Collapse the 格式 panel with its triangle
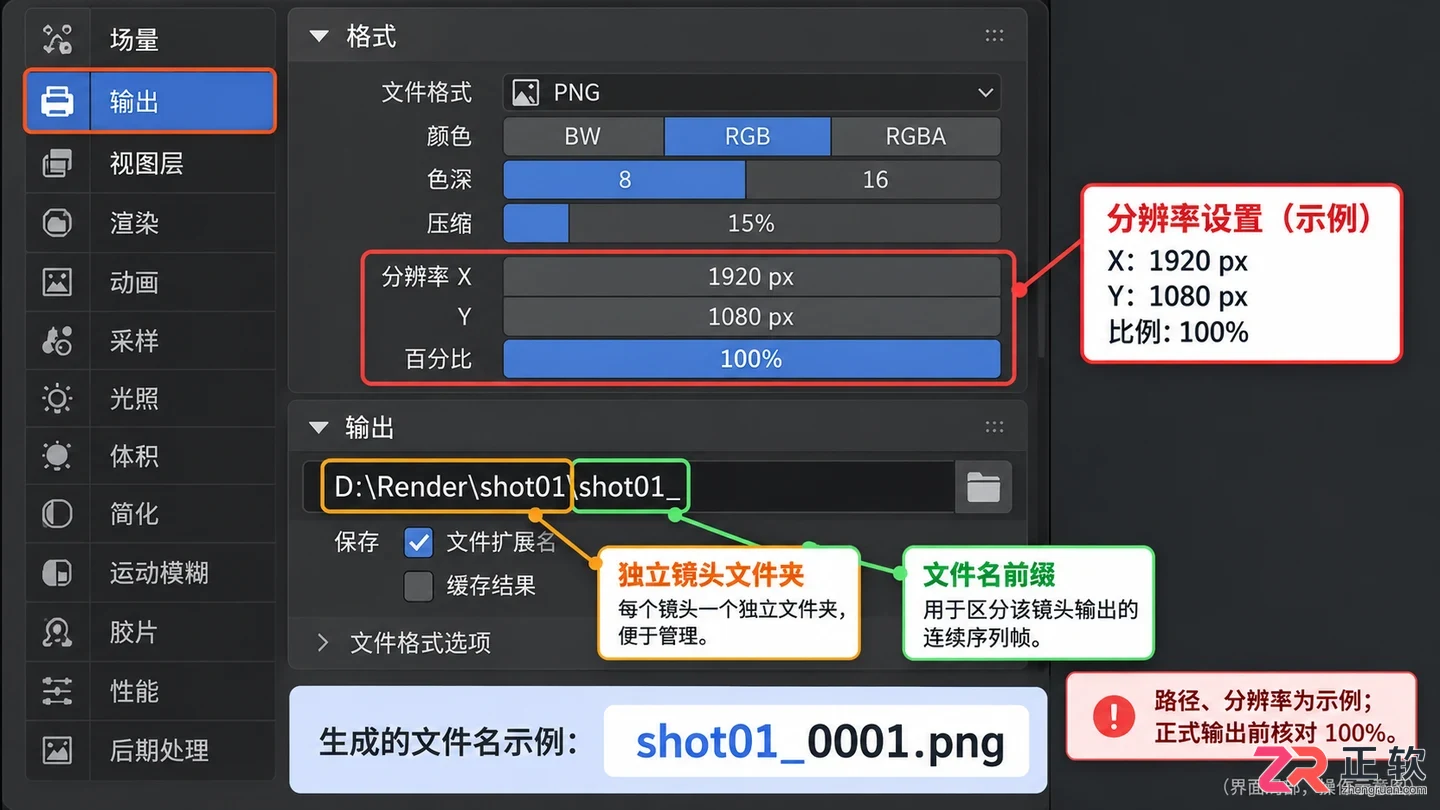This screenshot has height=810, width=1440. (x=319, y=36)
